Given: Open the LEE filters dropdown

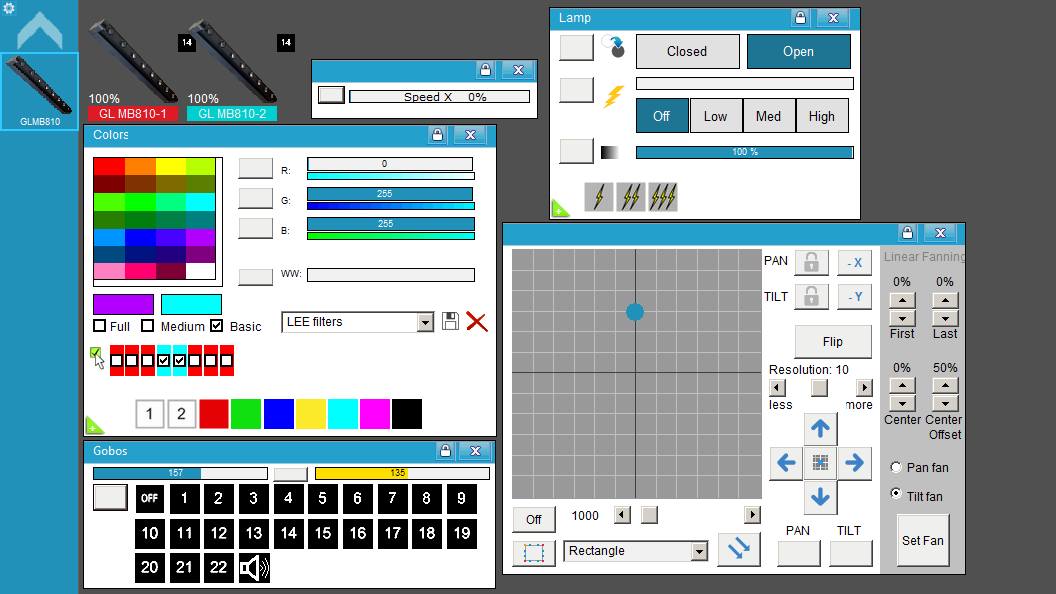Looking at the screenshot, I should pos(425,323).
